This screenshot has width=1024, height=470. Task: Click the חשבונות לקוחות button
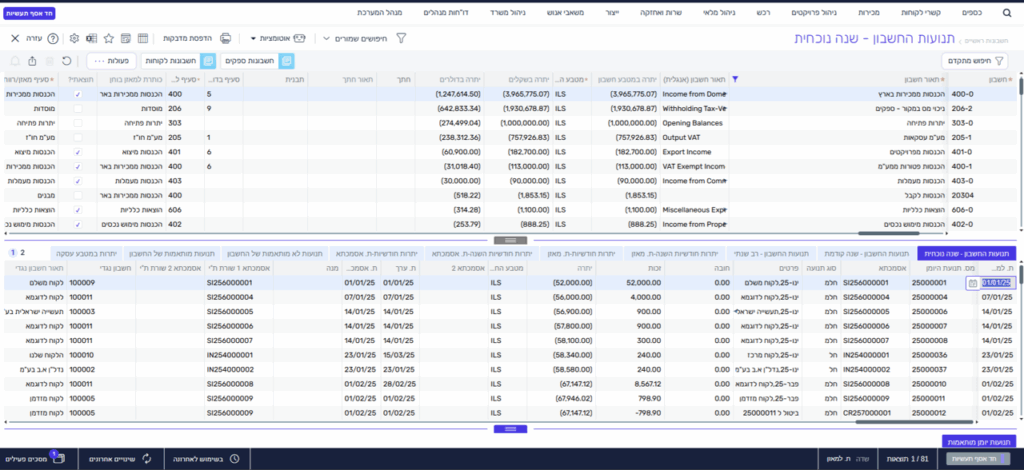[x=178, y=61]
